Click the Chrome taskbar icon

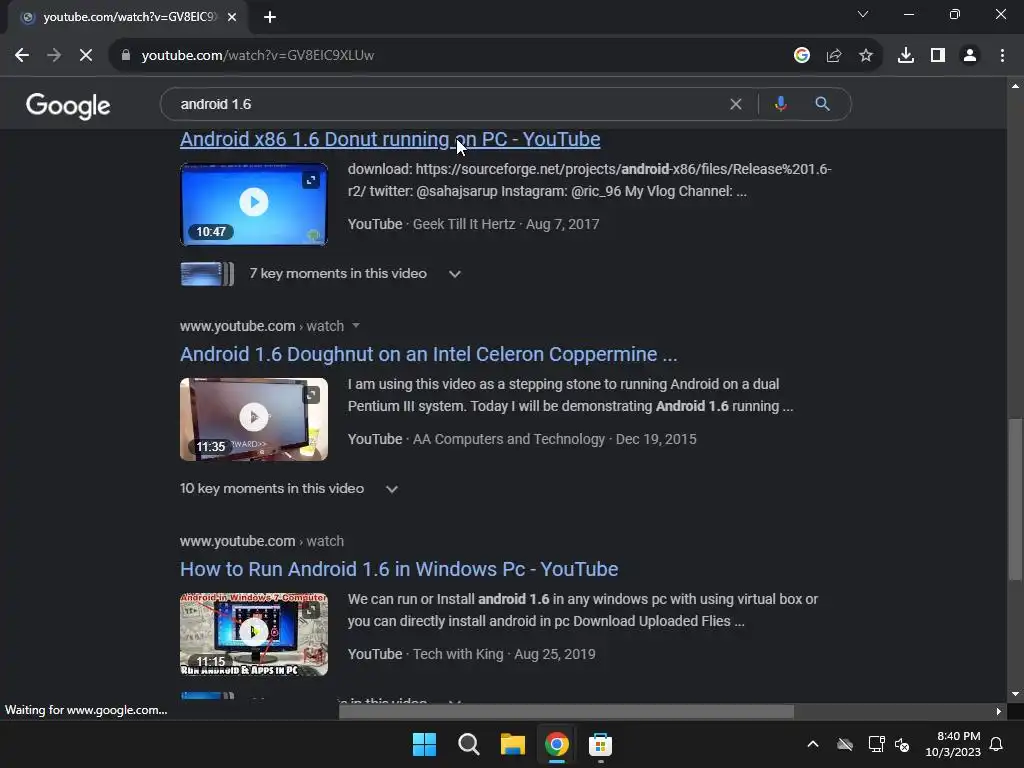[x=556, y=744]
